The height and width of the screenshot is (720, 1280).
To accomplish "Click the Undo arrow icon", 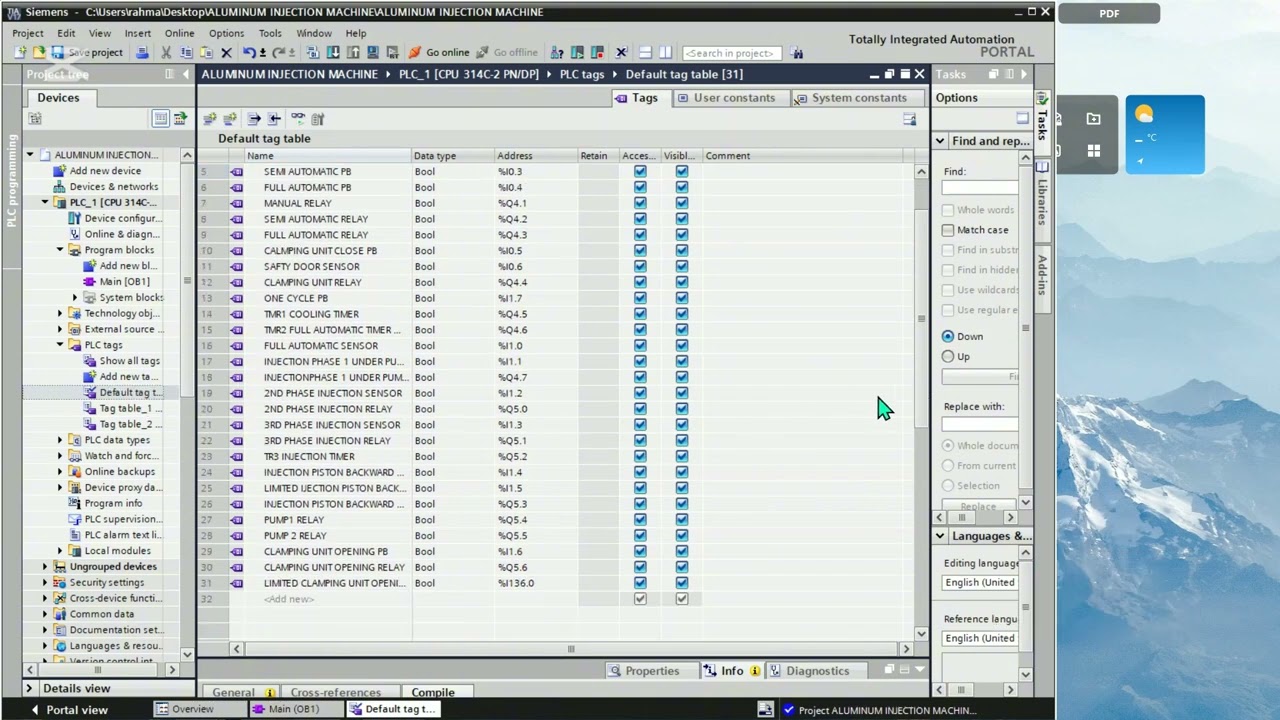I will pos(249,52).
